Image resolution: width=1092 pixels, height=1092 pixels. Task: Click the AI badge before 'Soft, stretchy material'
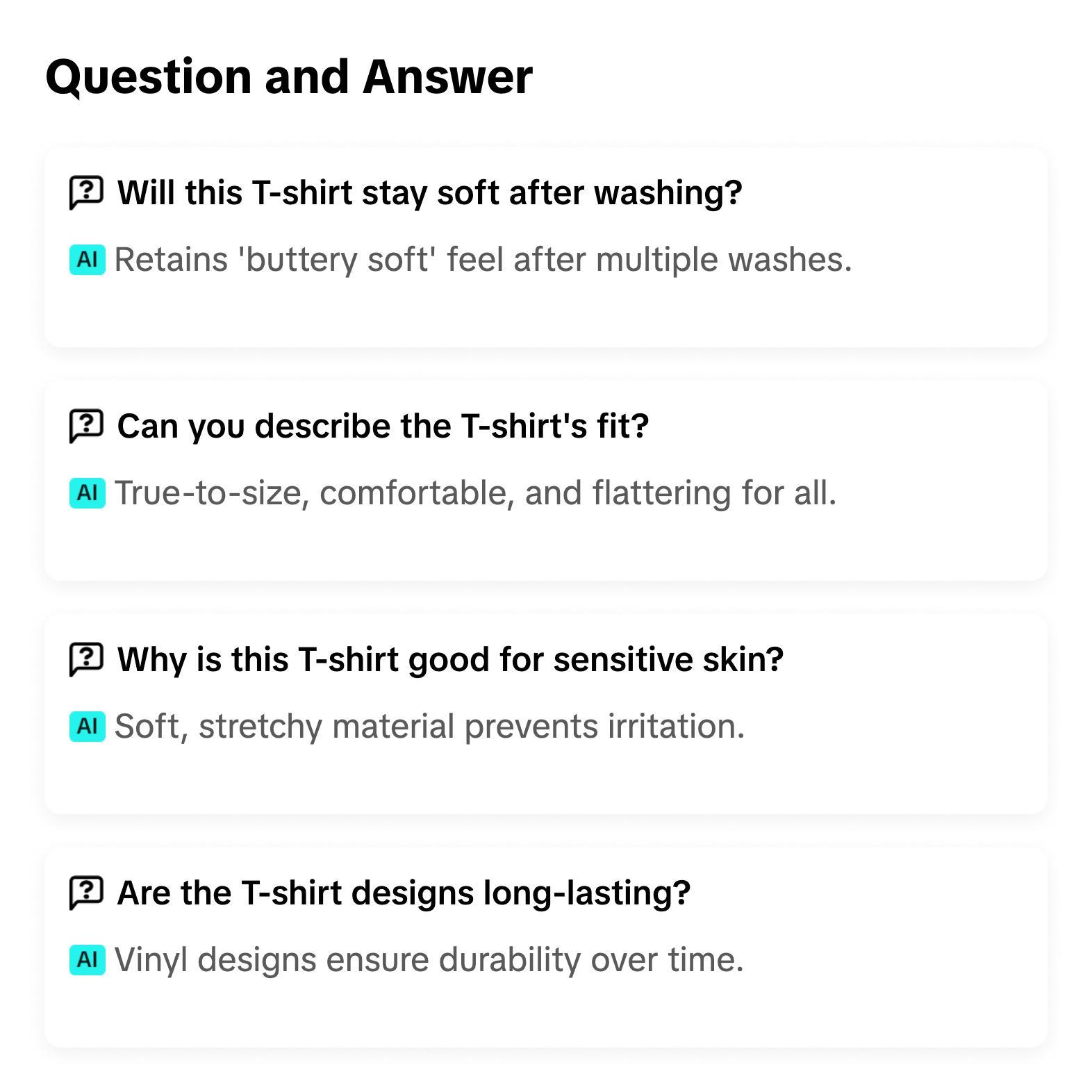(88, 727)
